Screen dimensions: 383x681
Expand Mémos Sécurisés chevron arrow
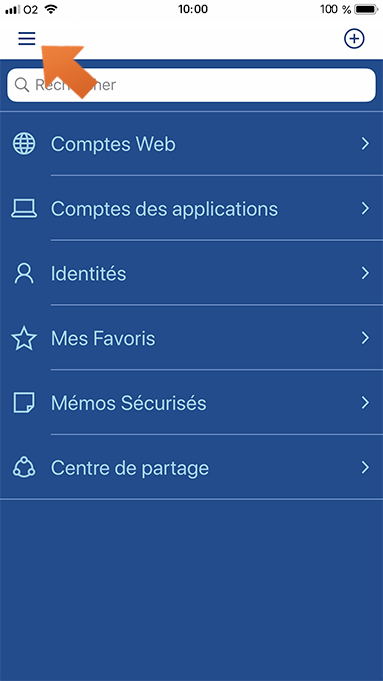(x=365, y=403)
